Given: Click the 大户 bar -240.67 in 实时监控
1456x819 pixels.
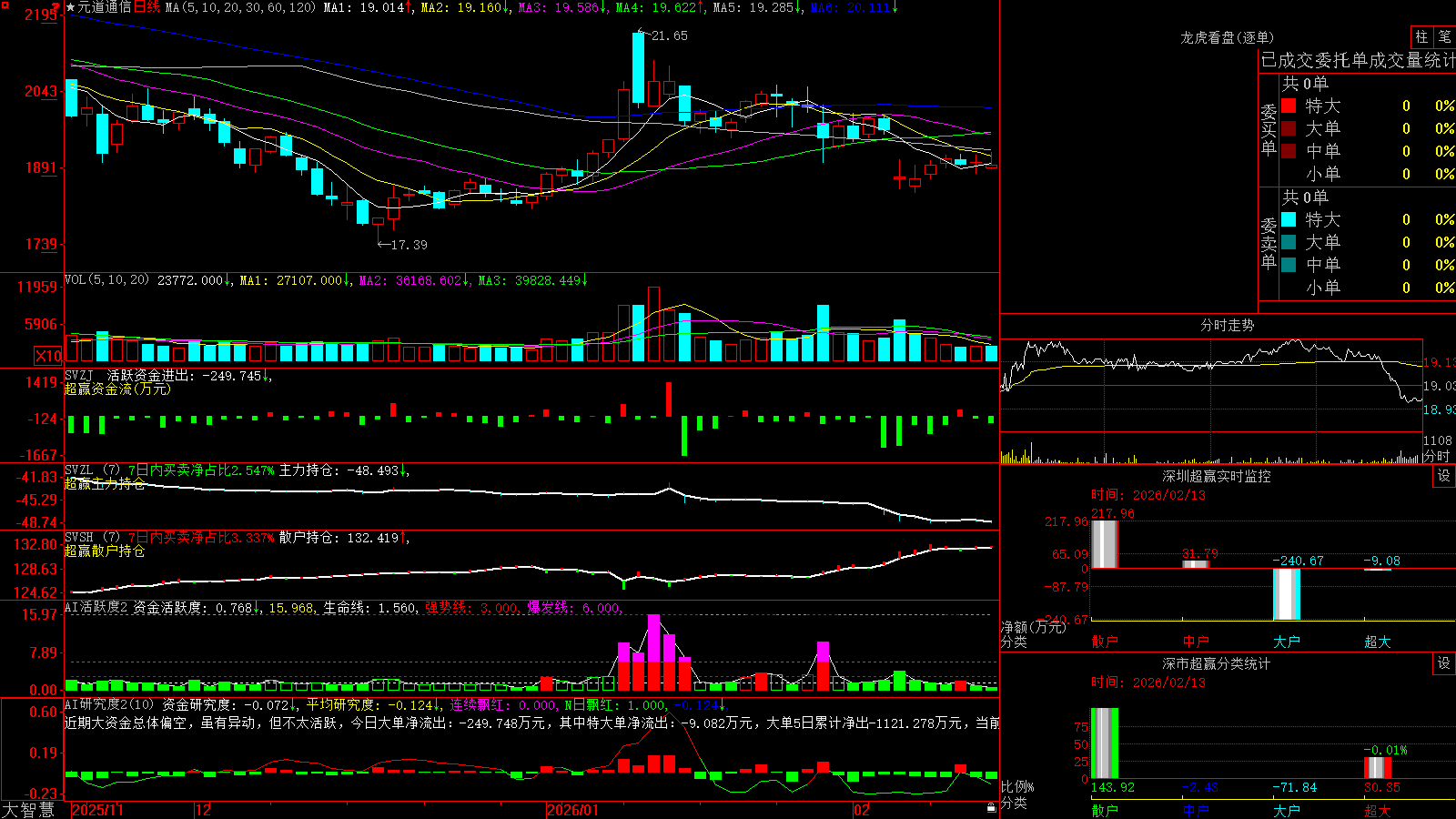Looking at the screenshot, I should 1287,594.
